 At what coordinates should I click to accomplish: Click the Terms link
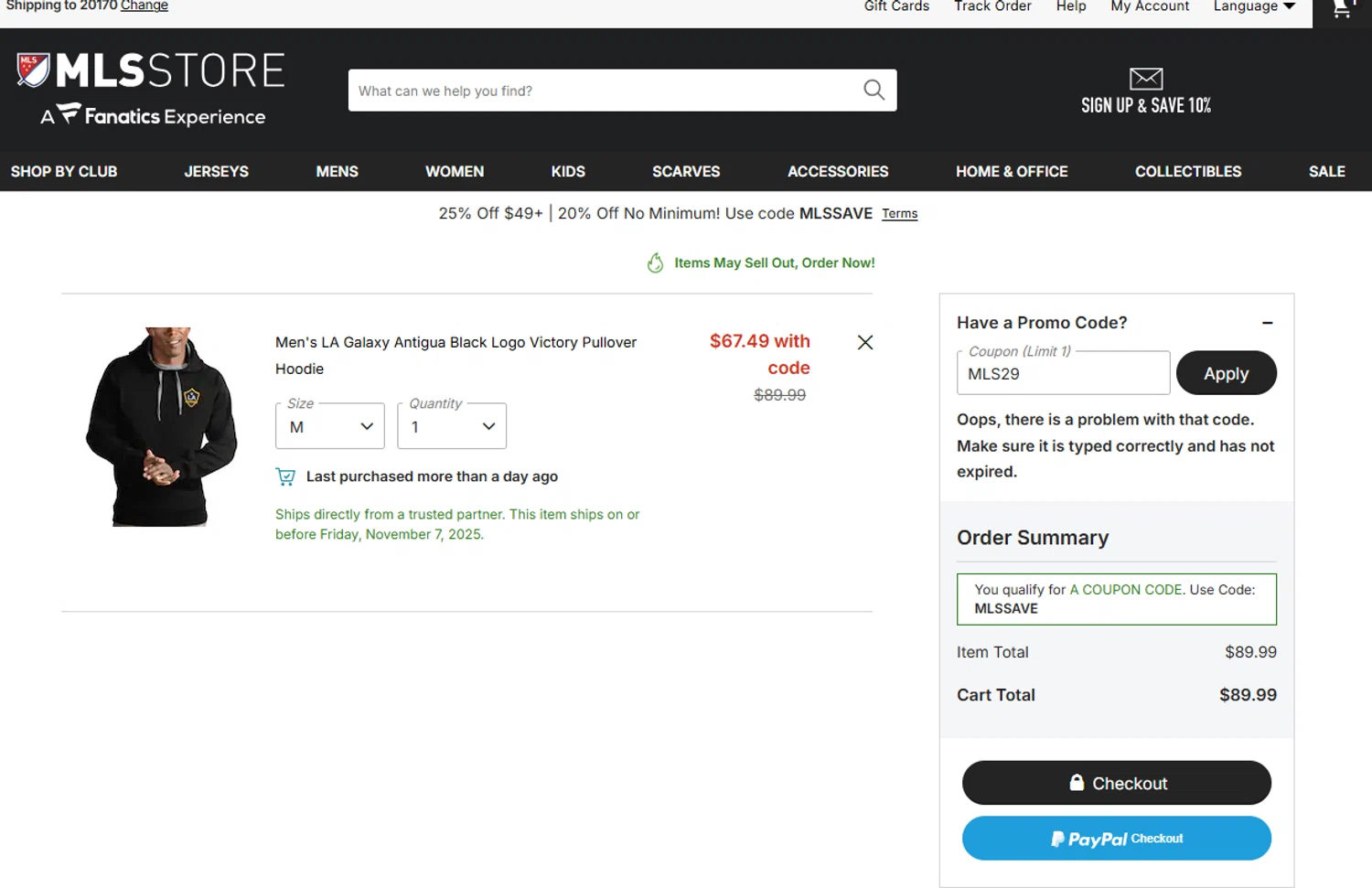click(x=899, y=214)
